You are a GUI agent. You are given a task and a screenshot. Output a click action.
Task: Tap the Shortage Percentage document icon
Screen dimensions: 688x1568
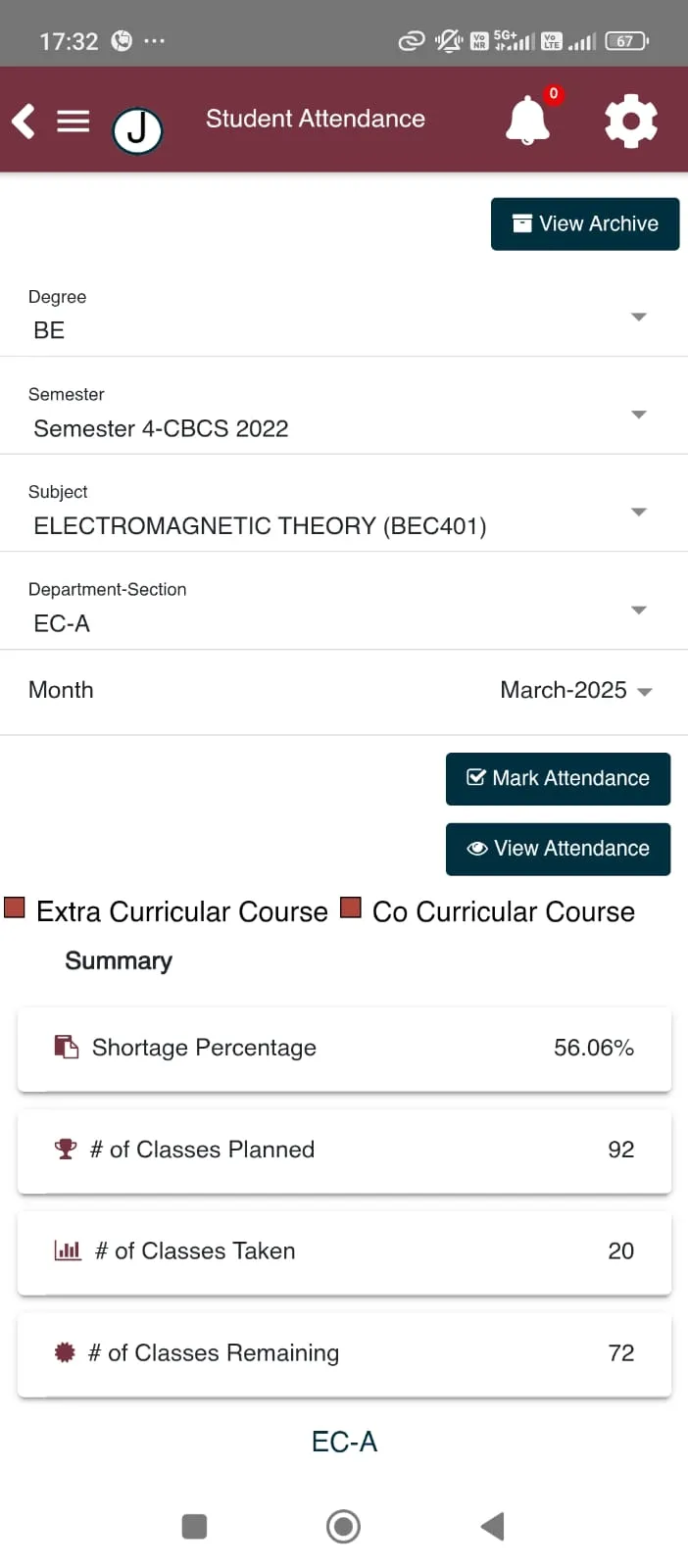[x=66, y=1048]
